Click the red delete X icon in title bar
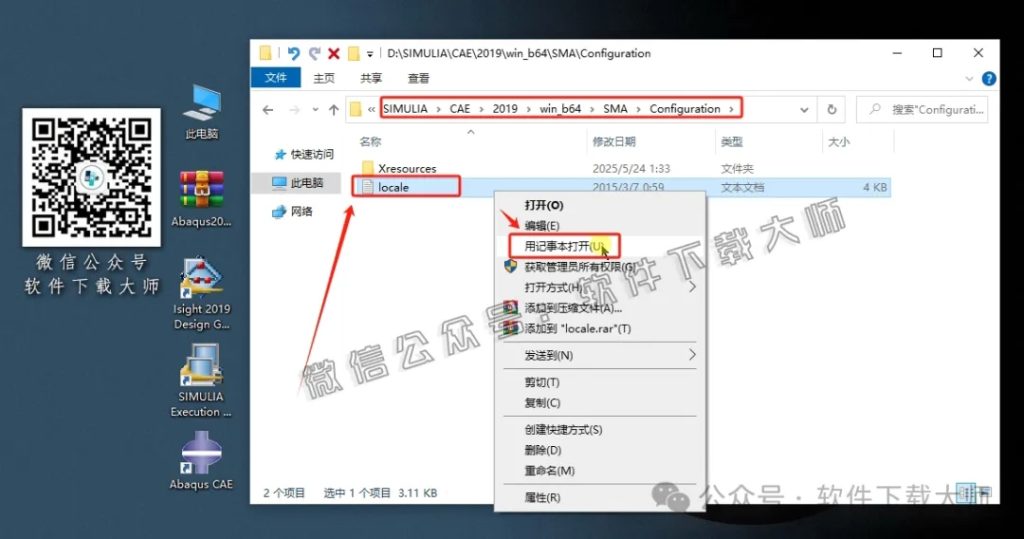The image size is (1024, 539). click(x=334, y=54)
